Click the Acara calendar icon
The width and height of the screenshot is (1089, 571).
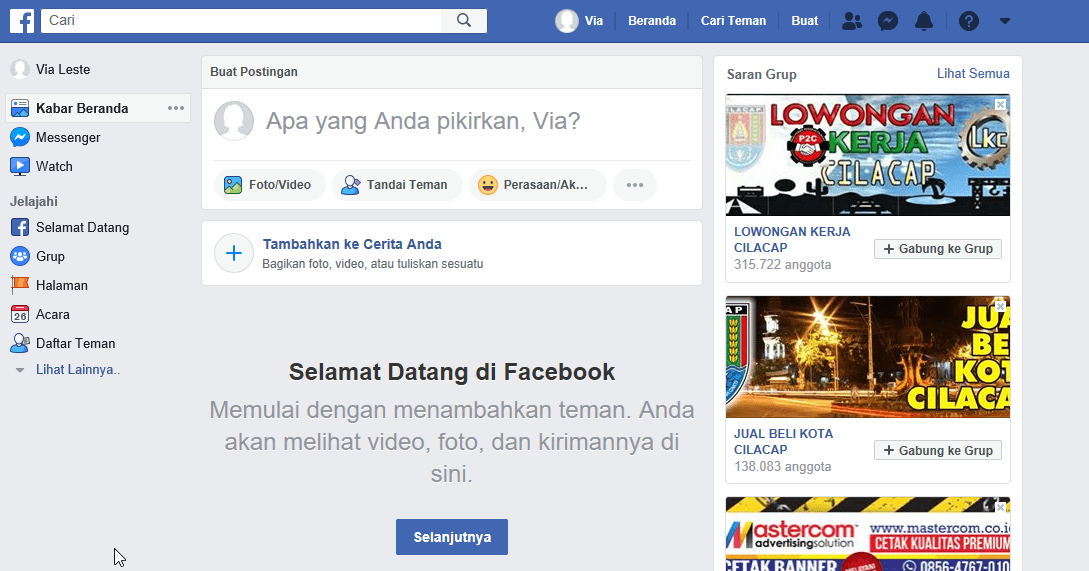click(19, 314)
